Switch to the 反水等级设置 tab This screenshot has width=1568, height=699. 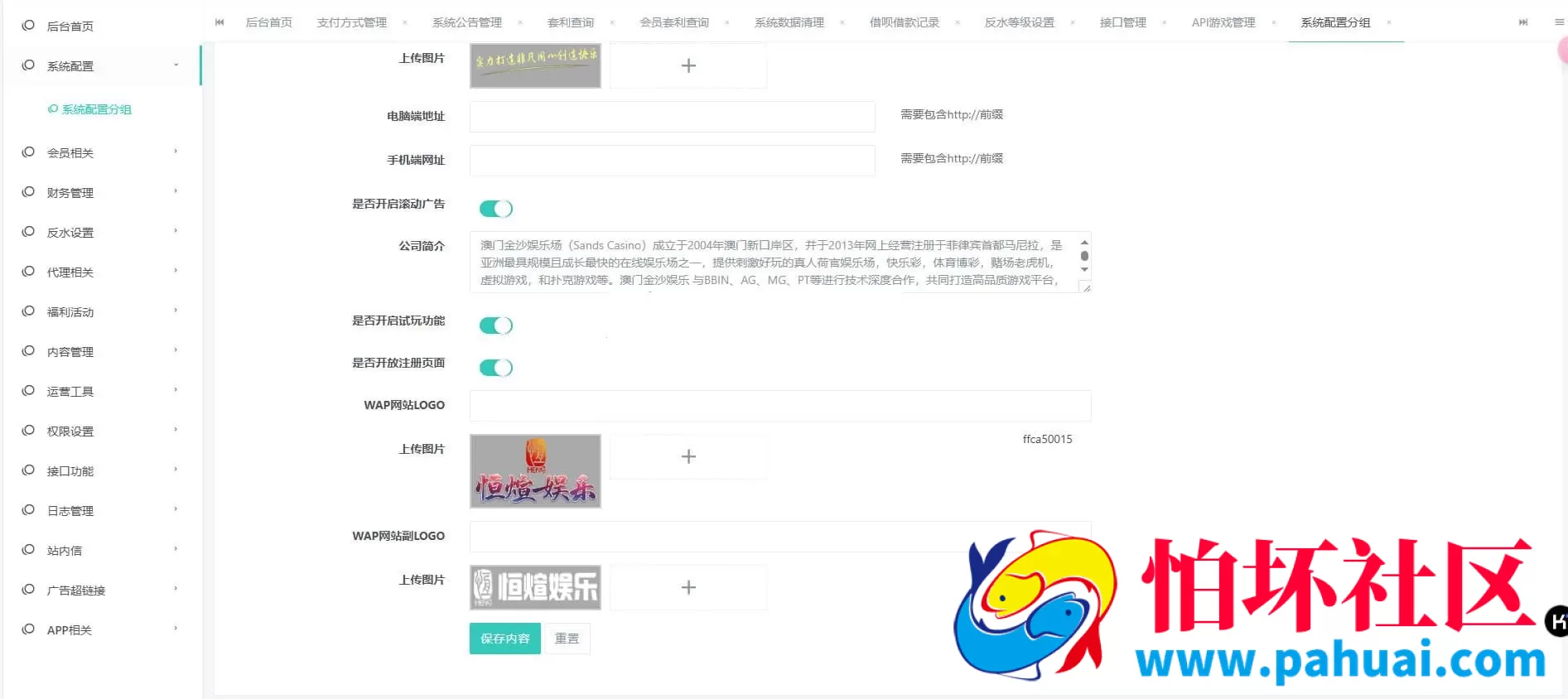pyautogui.click(x=1020, y=22)
